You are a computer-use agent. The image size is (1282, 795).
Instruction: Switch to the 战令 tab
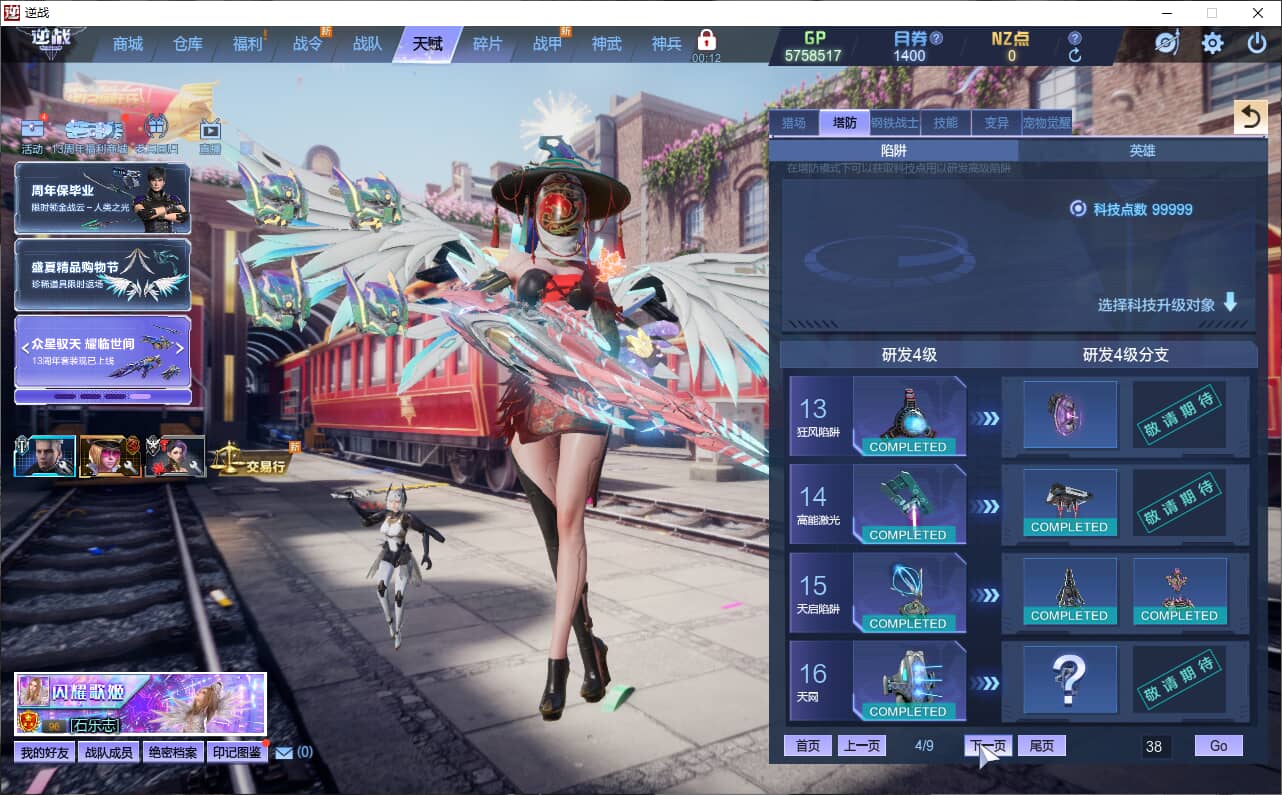click(x=308, y=44)
